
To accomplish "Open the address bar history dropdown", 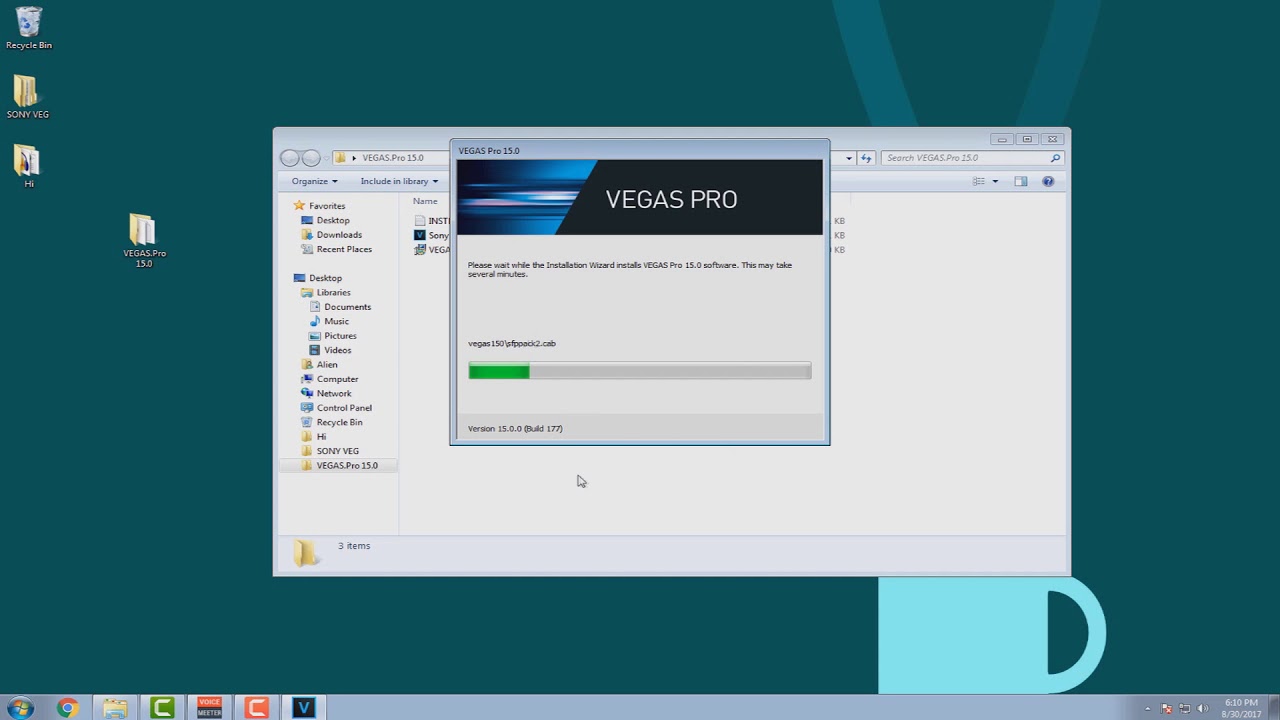I will point(849,158).
